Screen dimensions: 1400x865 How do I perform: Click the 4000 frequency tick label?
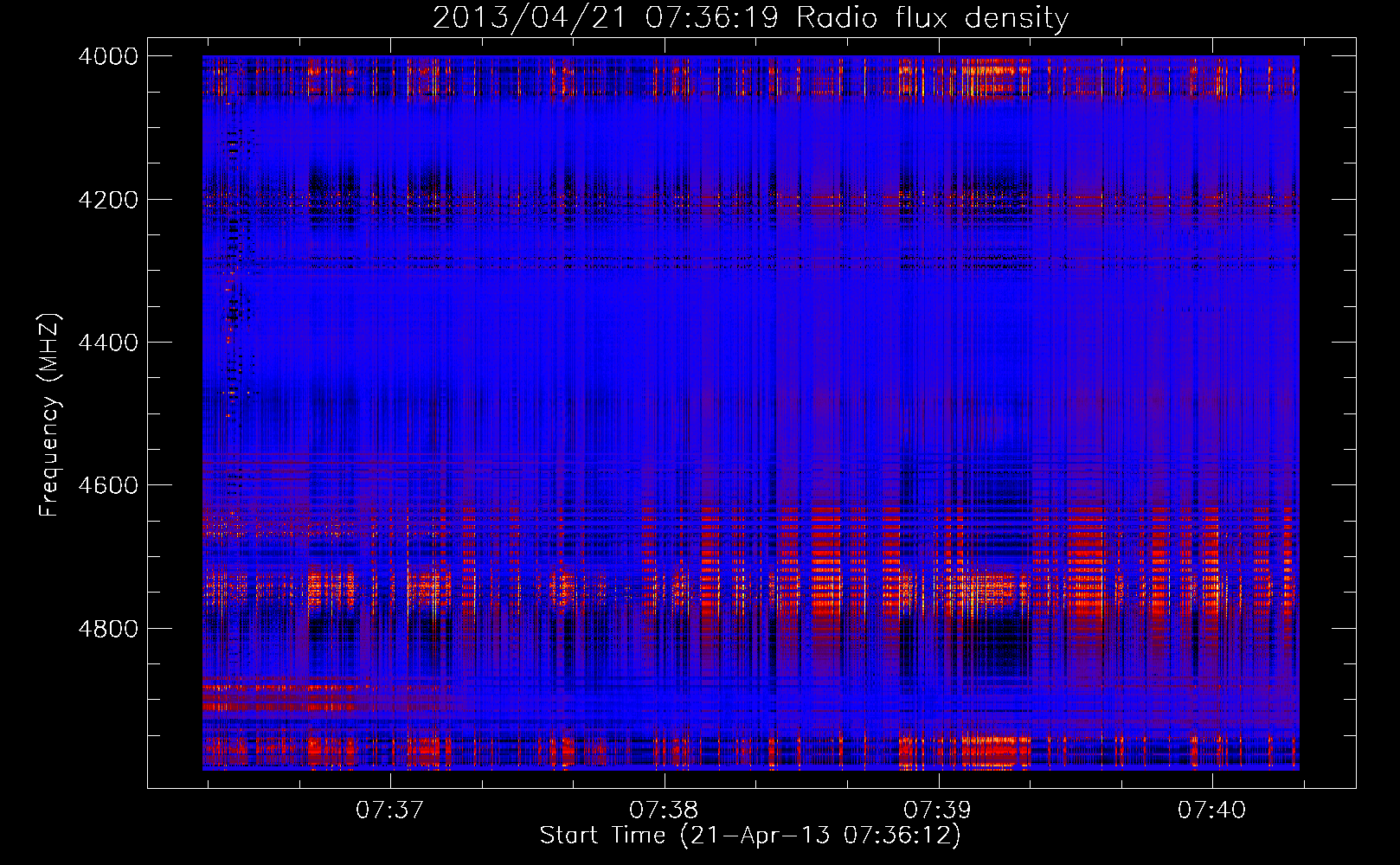click(108, 56)
